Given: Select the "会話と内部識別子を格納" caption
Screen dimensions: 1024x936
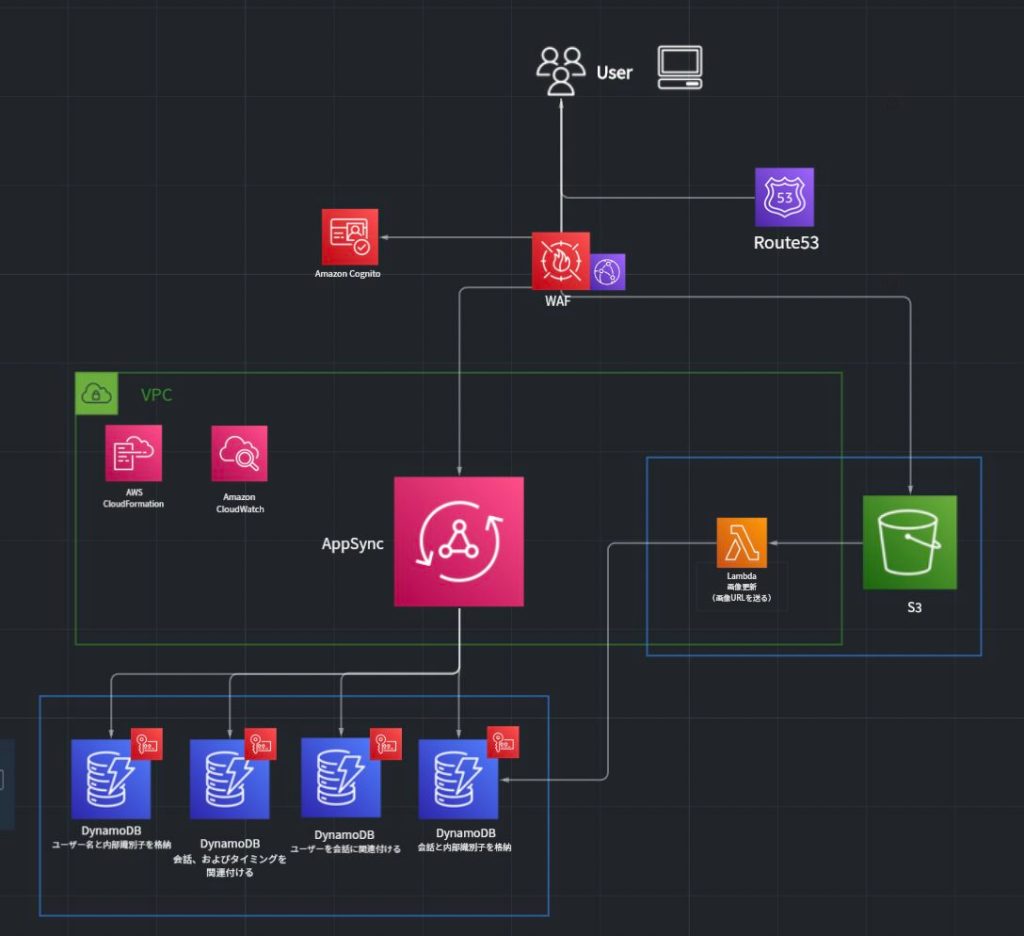Looking at the screenshot, I should 464,847.
